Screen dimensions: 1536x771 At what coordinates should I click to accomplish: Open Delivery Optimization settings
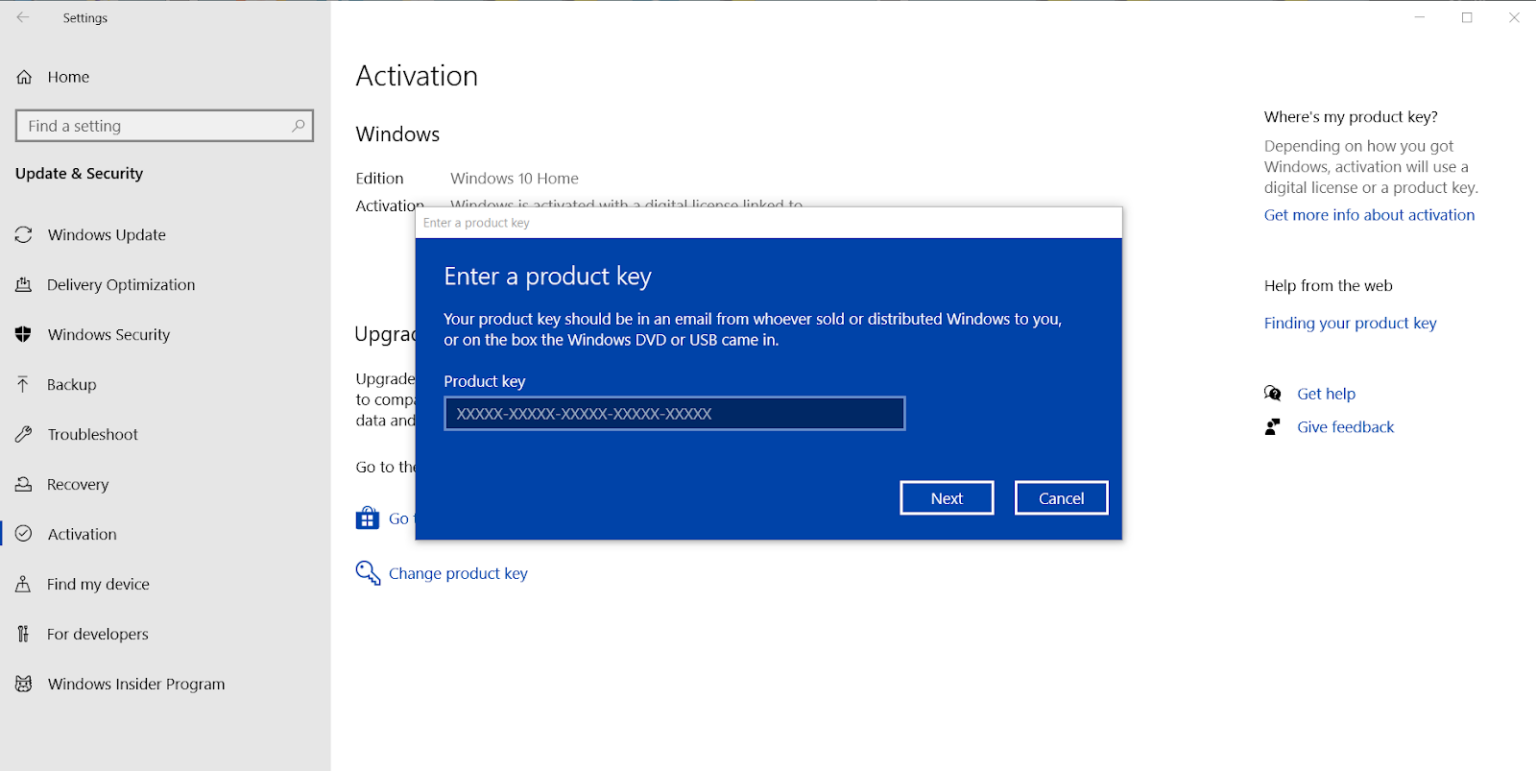point(120,284)
